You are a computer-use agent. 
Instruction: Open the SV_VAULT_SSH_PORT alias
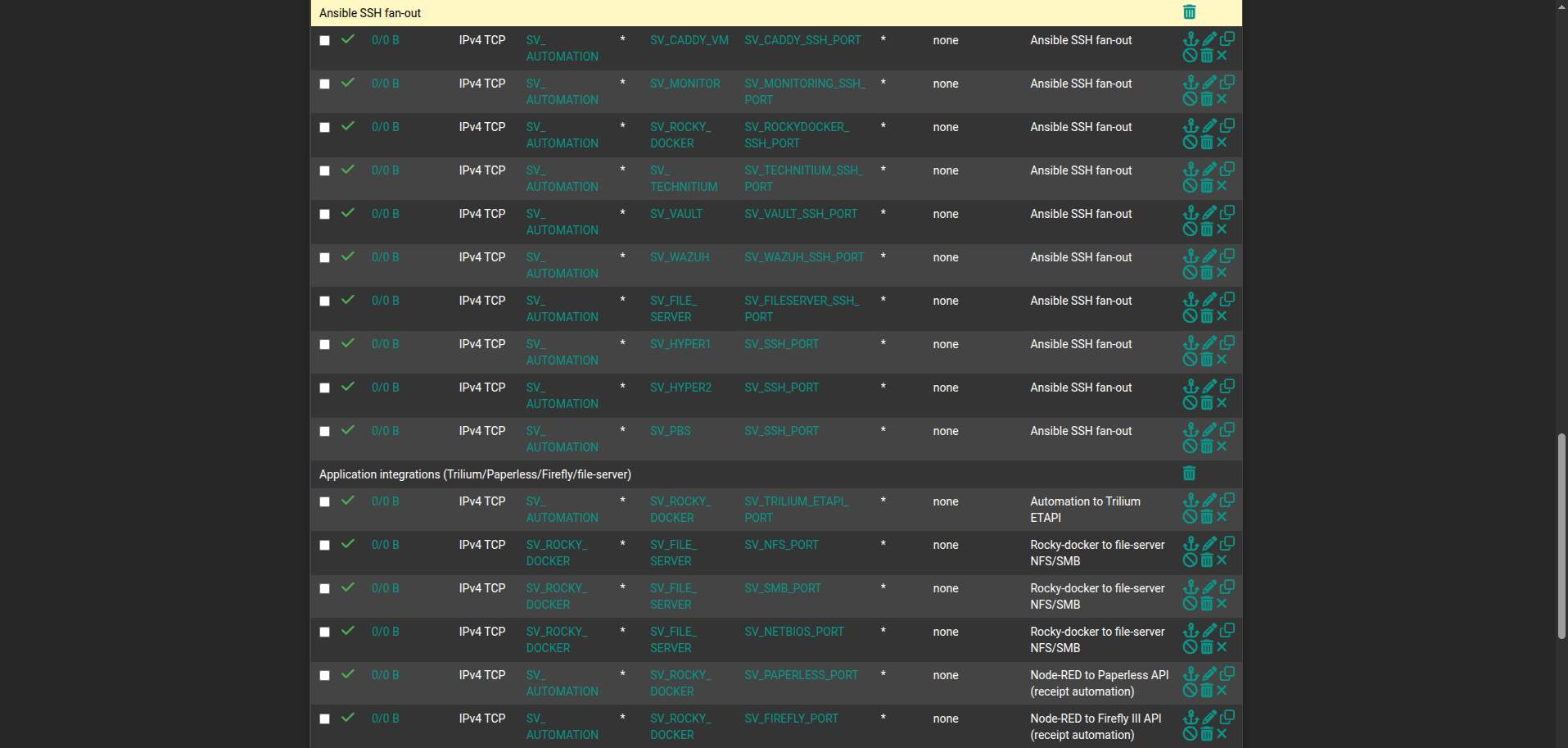click(x=801, y=214)
